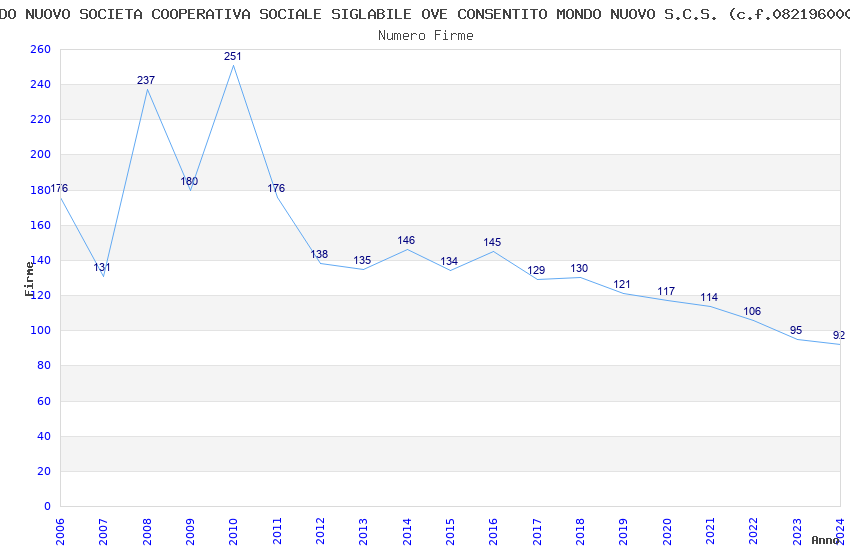
Task: Click the 251 data label for 2010
Action: click(x=233, y=56)
